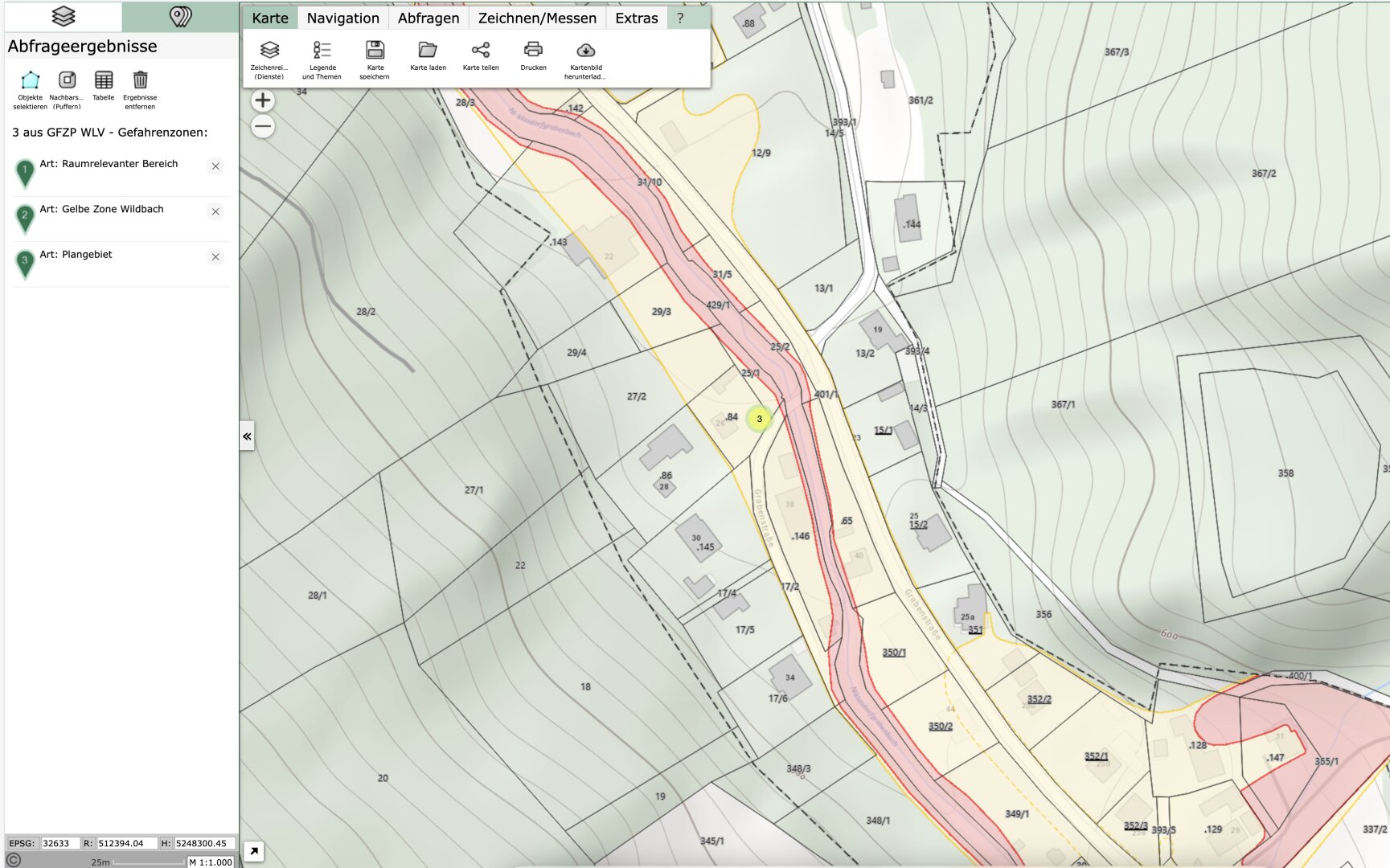
Task: Switch to the Zeichnen/Messen tab
Action: pyautogui.click(x=537, y=18)
